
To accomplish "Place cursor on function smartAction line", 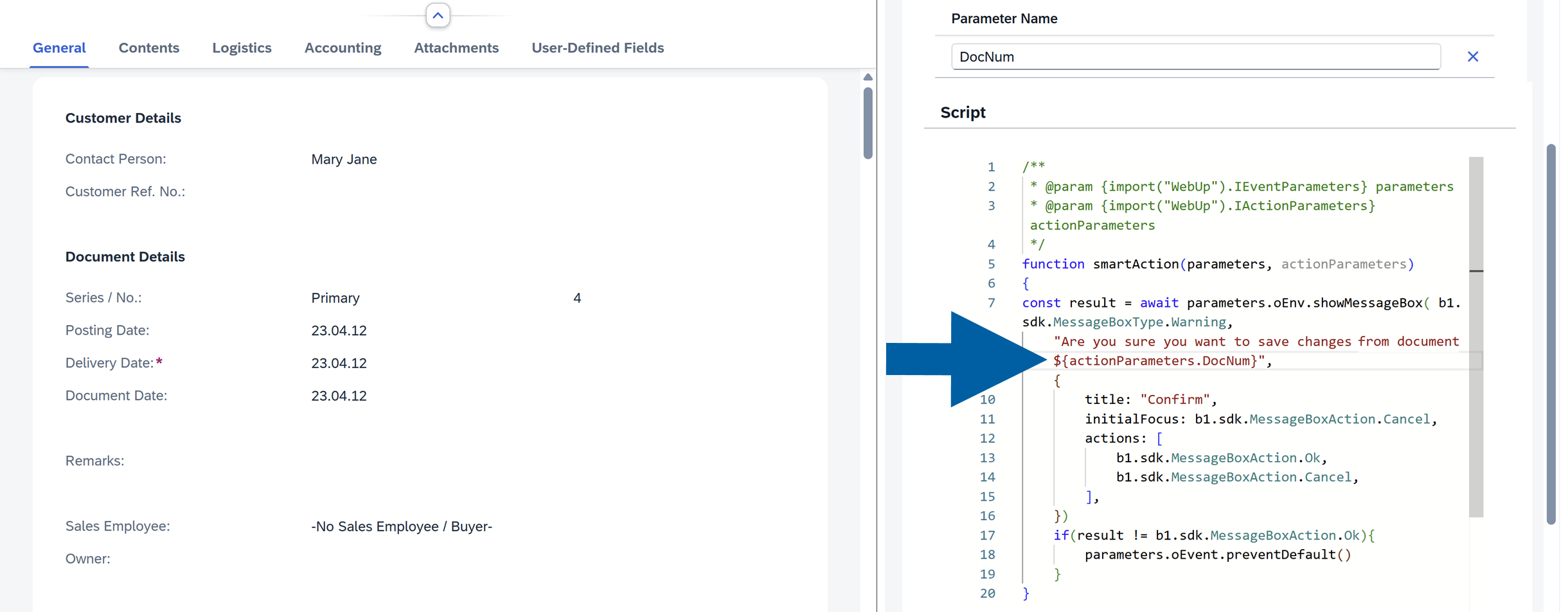I will [x=1217, y=264].
